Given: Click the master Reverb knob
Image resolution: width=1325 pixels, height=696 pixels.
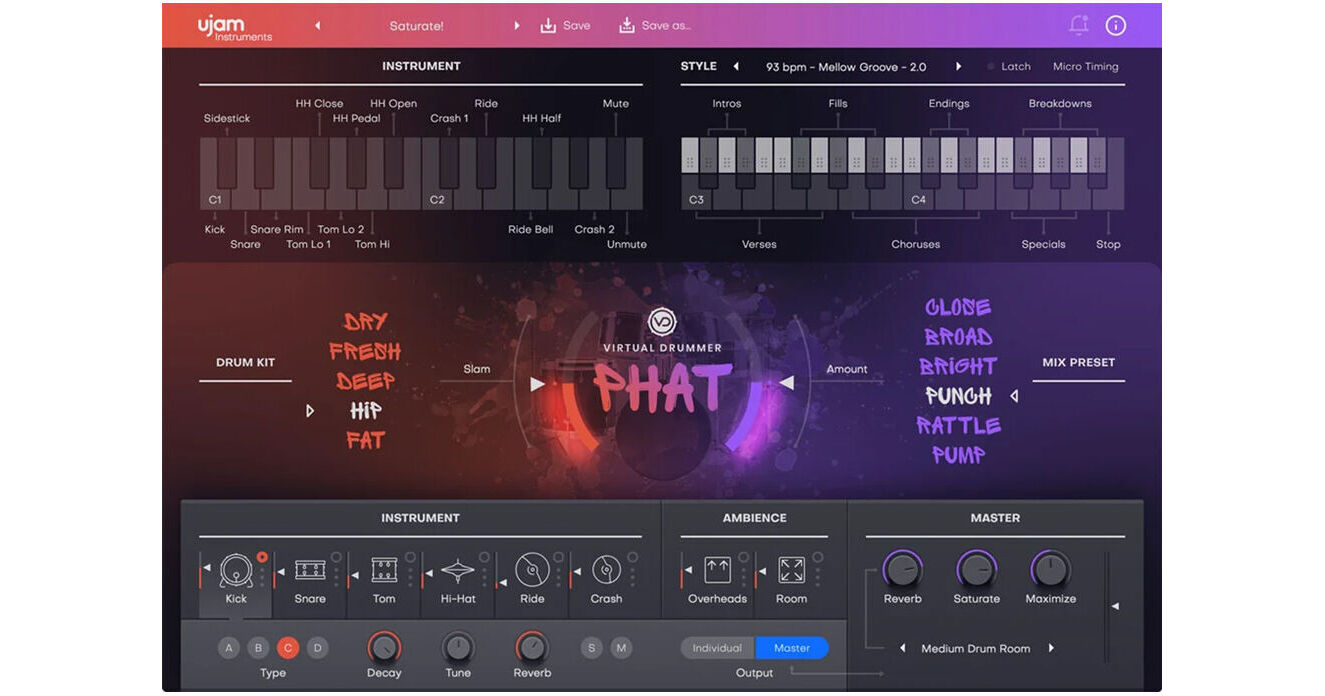Looking at the screenshot, I should point(902,570).
